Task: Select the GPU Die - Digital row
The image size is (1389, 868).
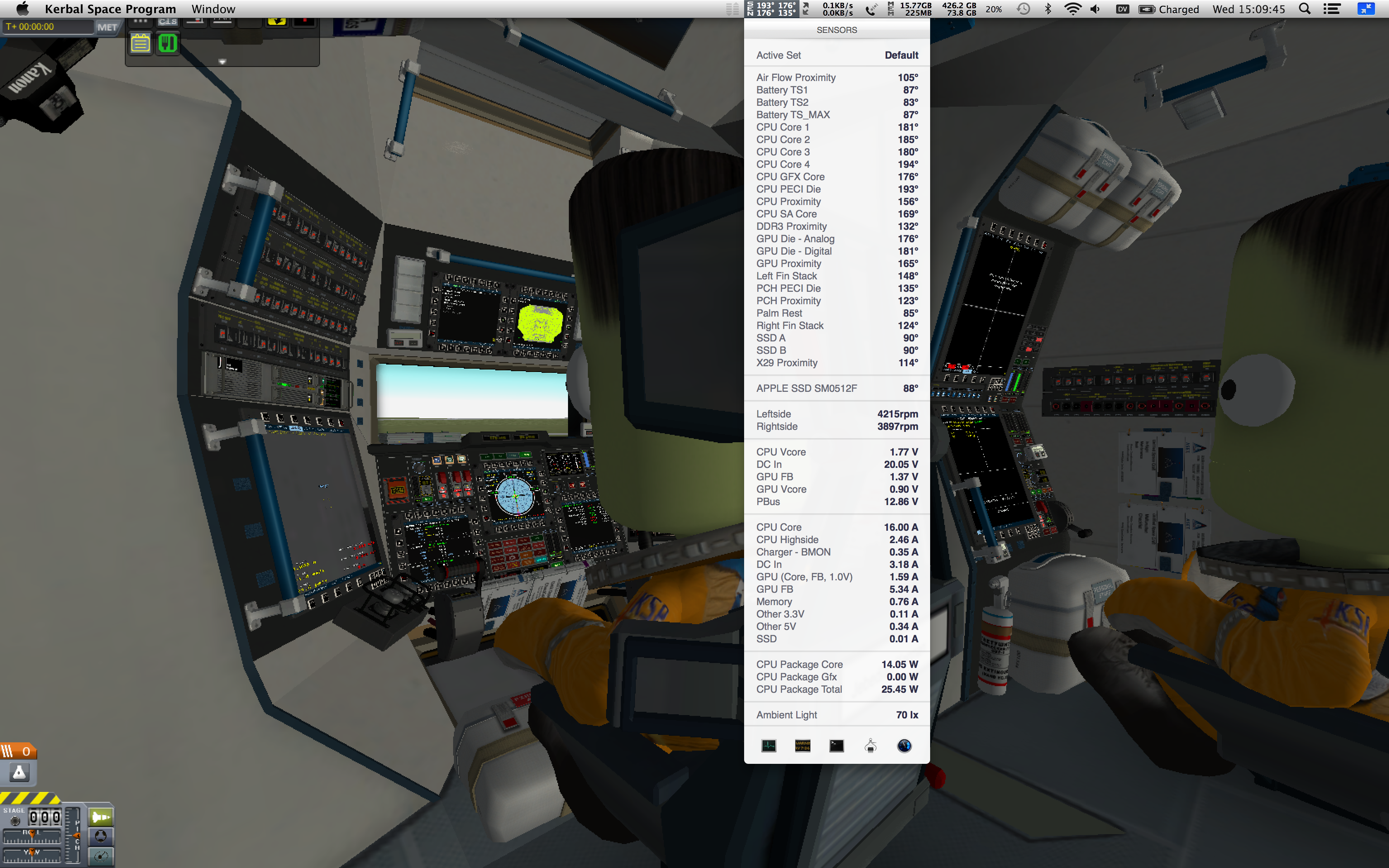Action: pyautogui.click(x=837, y=251)
